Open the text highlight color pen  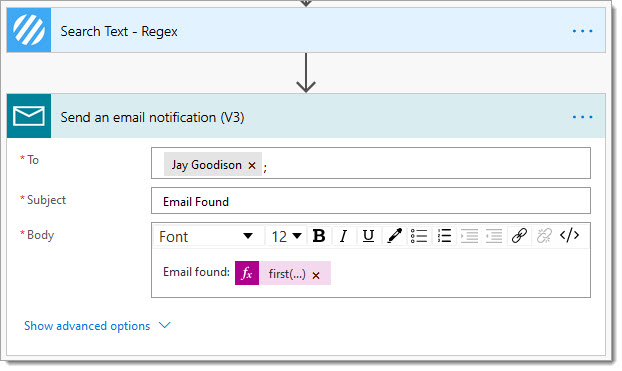click(394, 236)
